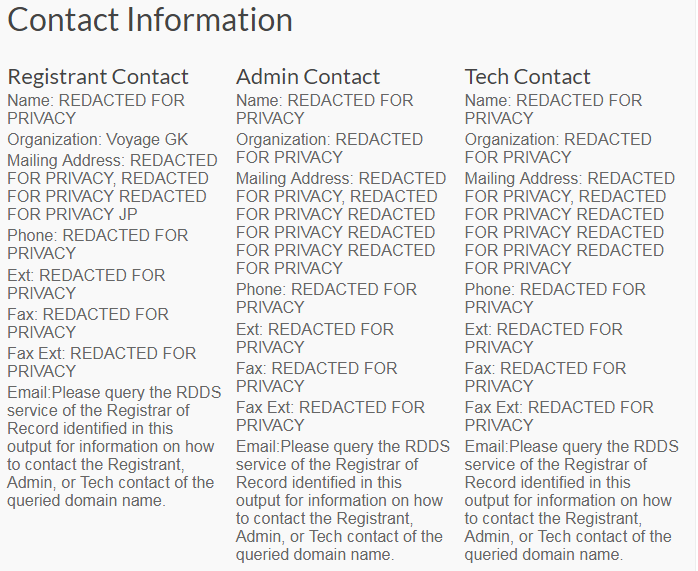Viewport: 698px width, 571px height.
Task: Click Registrant Fax Ext entry
Action: (101, 362)
